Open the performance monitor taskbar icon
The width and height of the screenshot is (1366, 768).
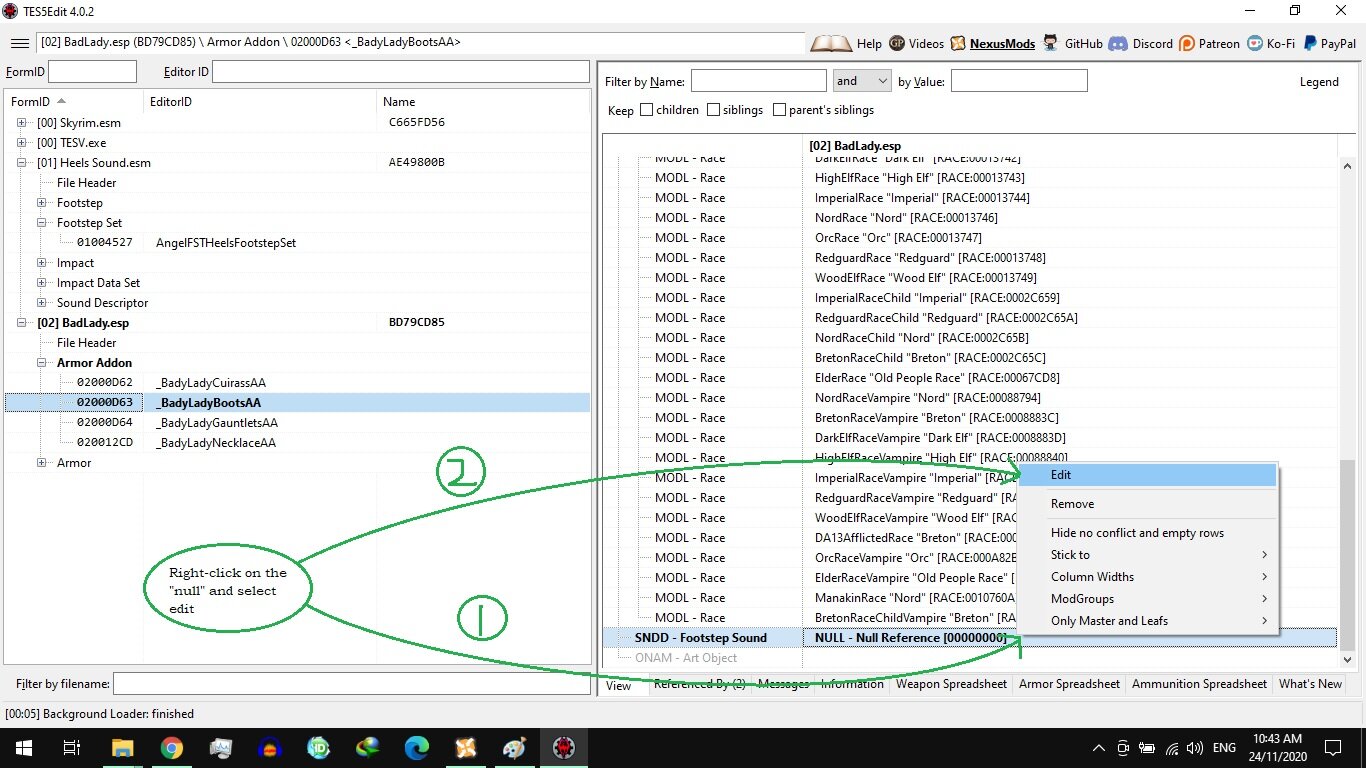click(x=220, y=748)
